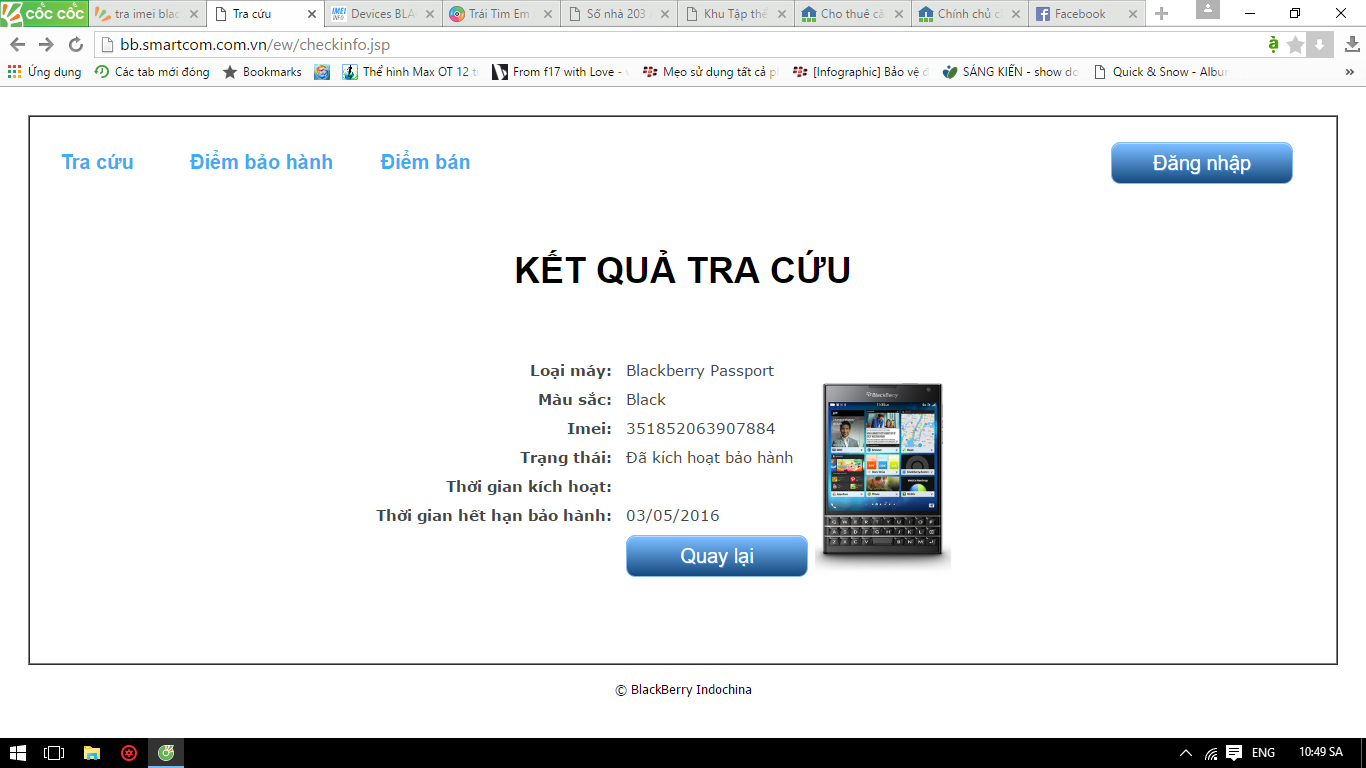
Task: Click the BlackBerry Passport phone image
Action: [883, 476]
